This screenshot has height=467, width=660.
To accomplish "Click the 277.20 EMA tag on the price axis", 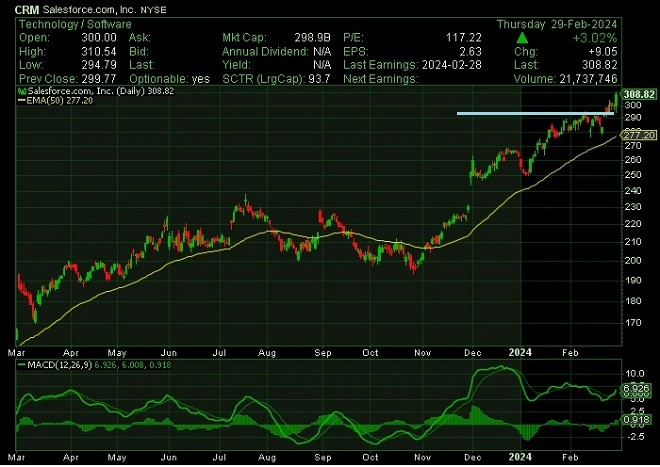I will coord(639,135).
